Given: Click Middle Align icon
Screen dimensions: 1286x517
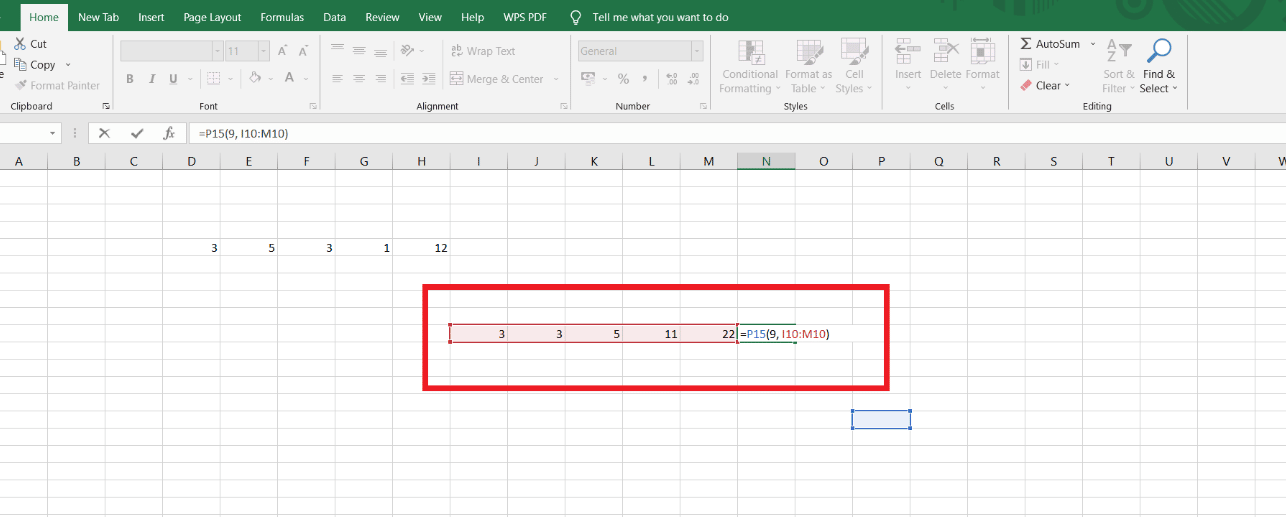Looking at the screenshot, I should click(359, 49).
